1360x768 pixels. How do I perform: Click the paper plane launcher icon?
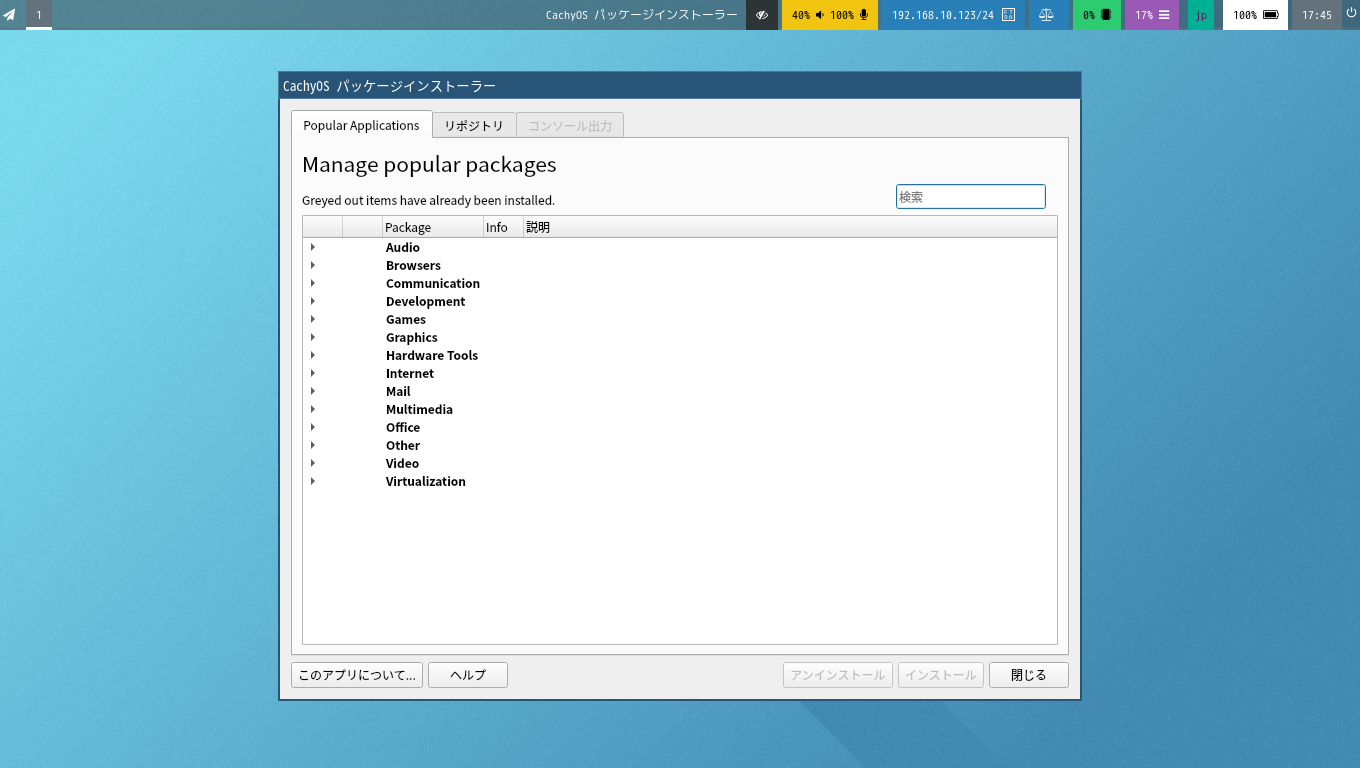pyautogui.click(x=9, y=14)
